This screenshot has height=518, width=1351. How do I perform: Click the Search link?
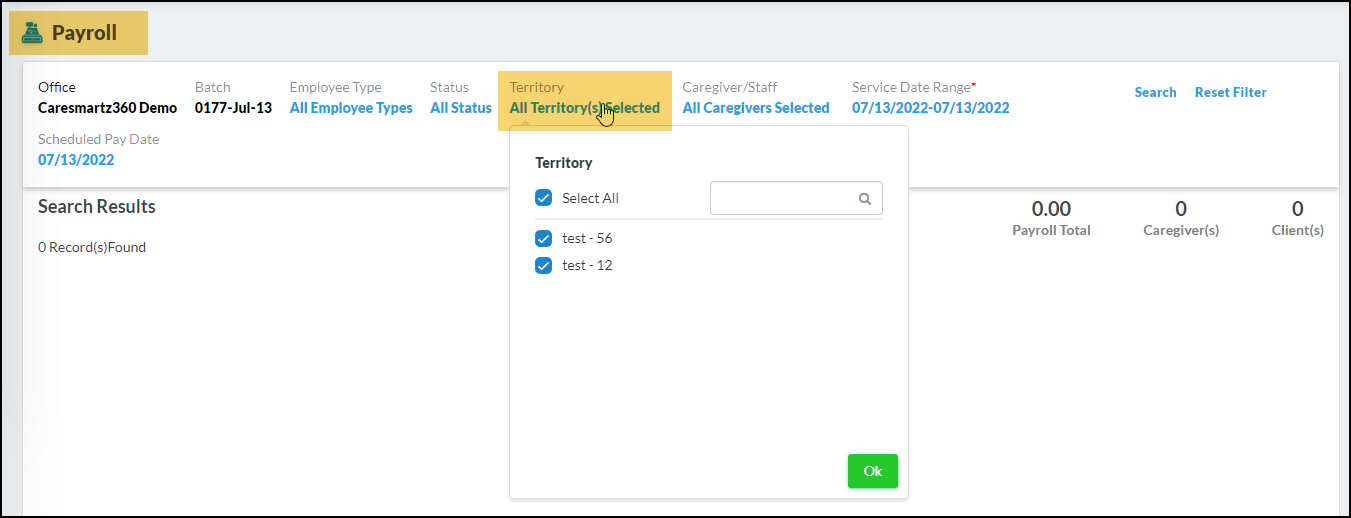1155,92
